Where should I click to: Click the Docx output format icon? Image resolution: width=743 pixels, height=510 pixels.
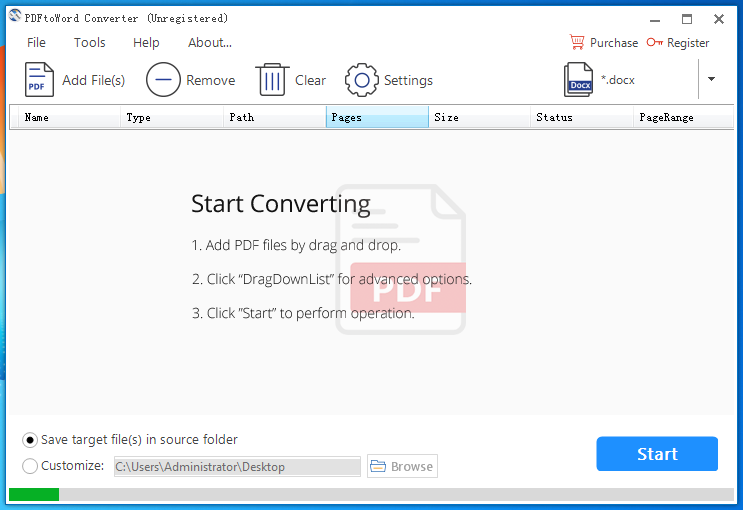[578, 80]
